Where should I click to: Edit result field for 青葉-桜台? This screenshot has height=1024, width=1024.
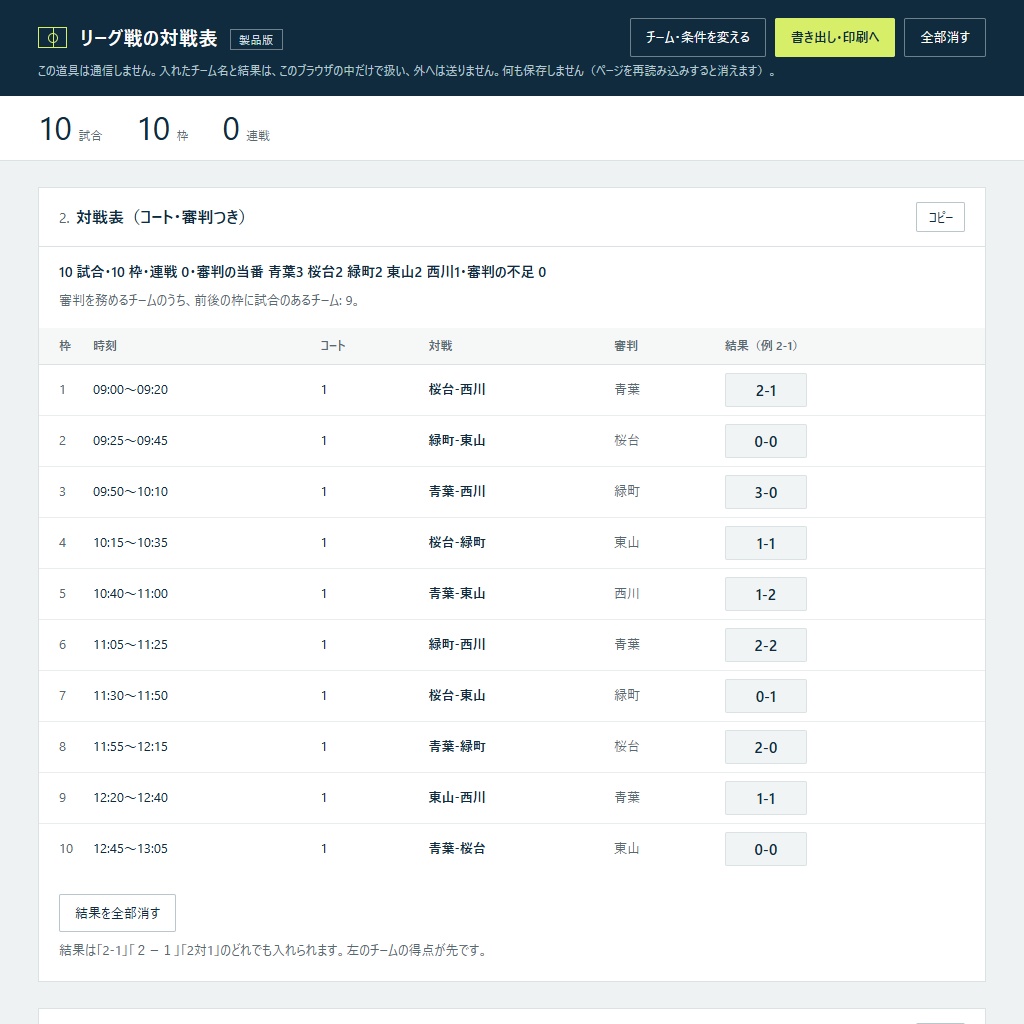point(765,848)
